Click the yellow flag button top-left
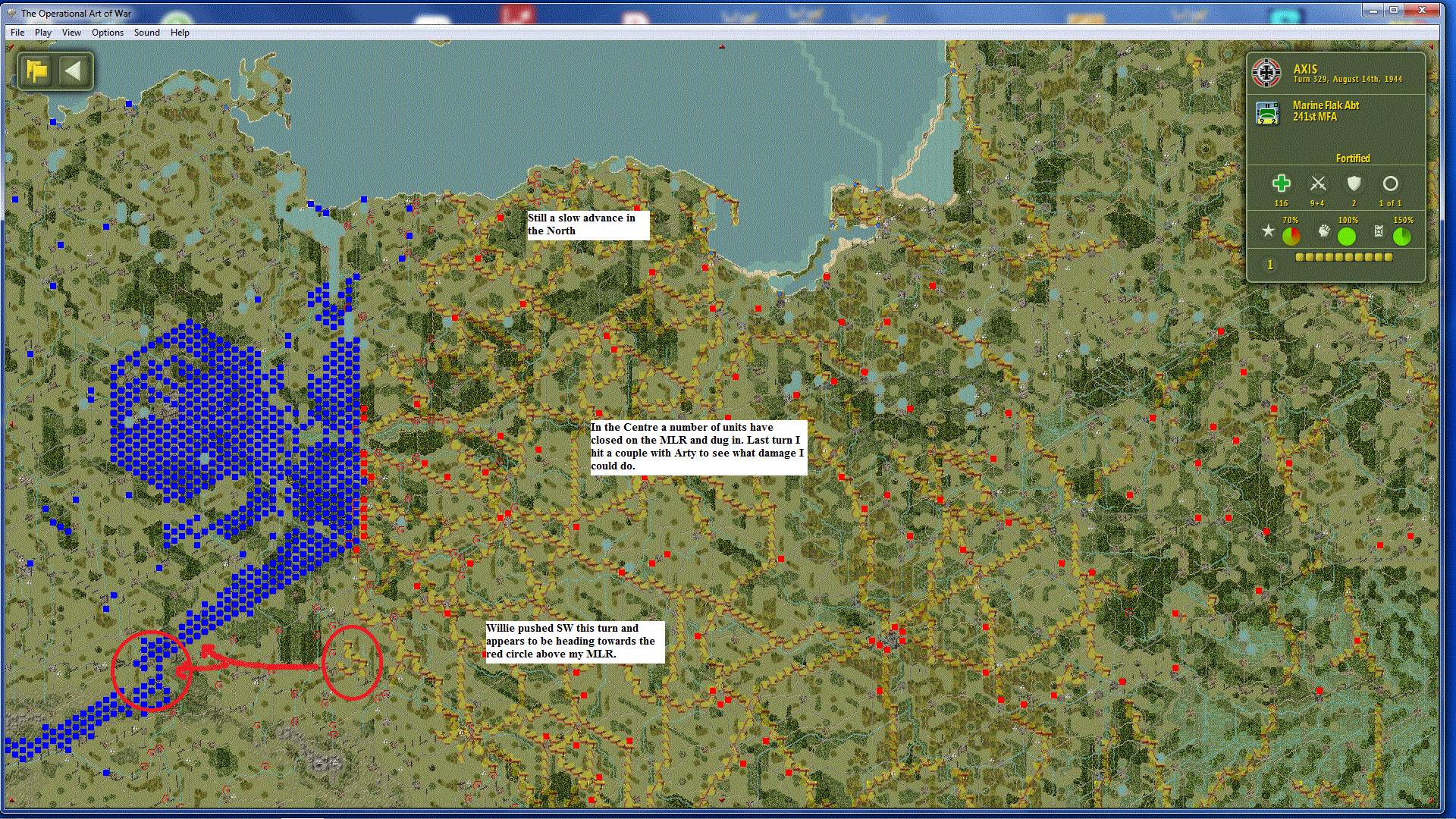The height and width of the screenshot is (819, 1456). [36, 71]
